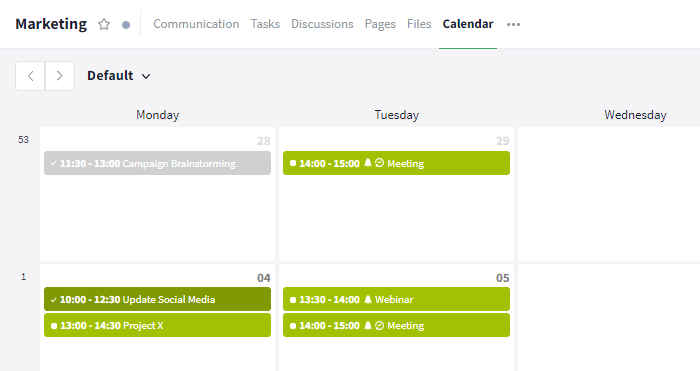Screen dimensions: 700x371
Task: Click the recurrence icon on Tuesday 05 Meeting
Action: pos(379,325)
